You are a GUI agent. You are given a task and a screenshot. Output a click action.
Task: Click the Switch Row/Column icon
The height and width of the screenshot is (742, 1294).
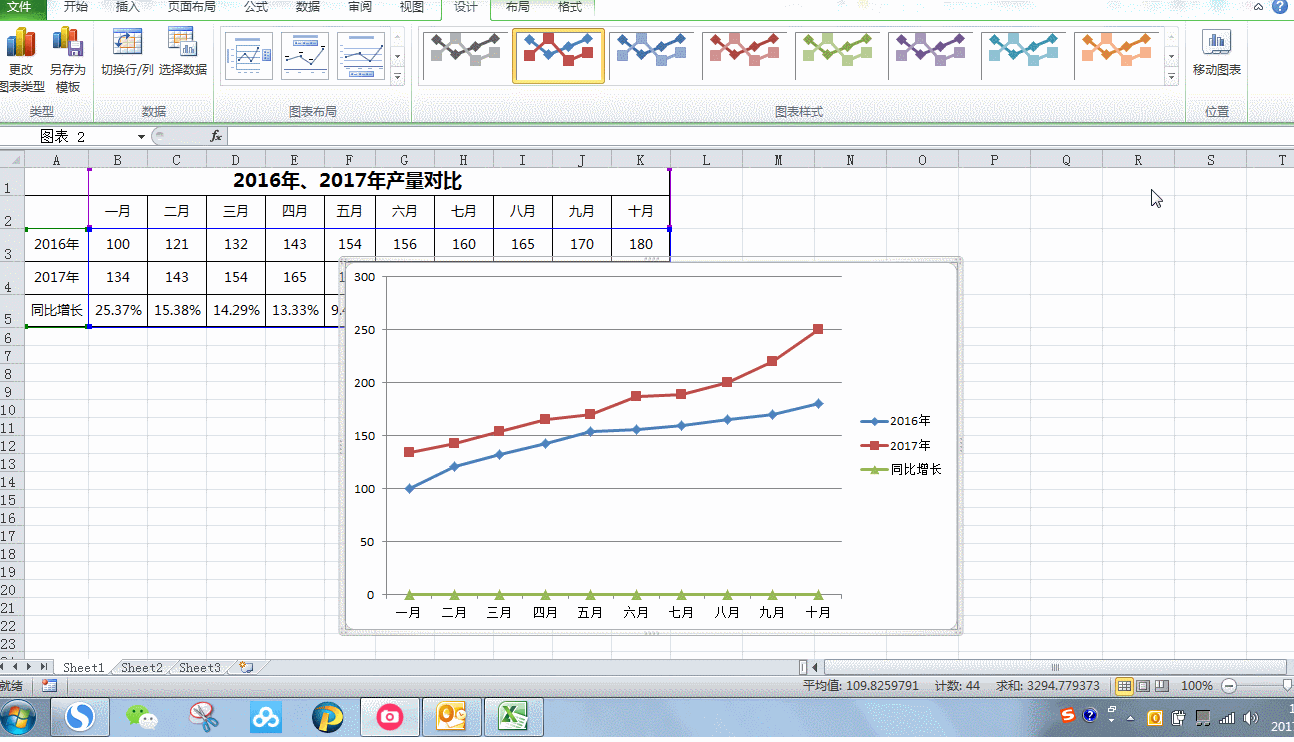[x=127, y=44]
